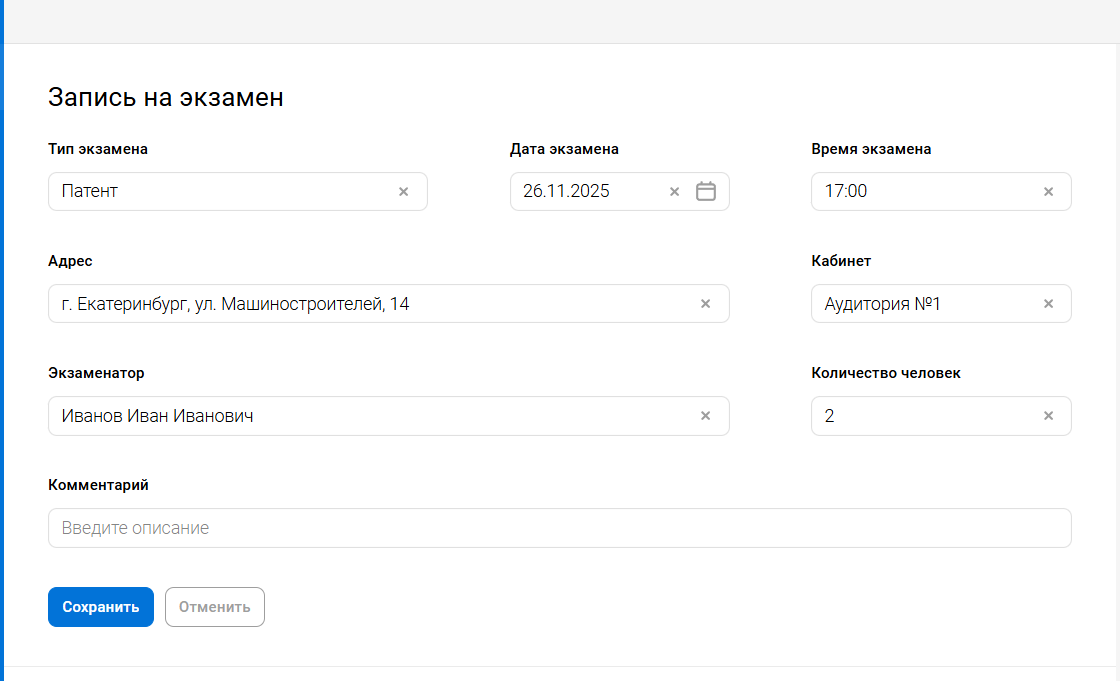Screen dimensions: 1120x681
Task: Clear the Кабинет selection
Action: click(x=1048, y=304)
